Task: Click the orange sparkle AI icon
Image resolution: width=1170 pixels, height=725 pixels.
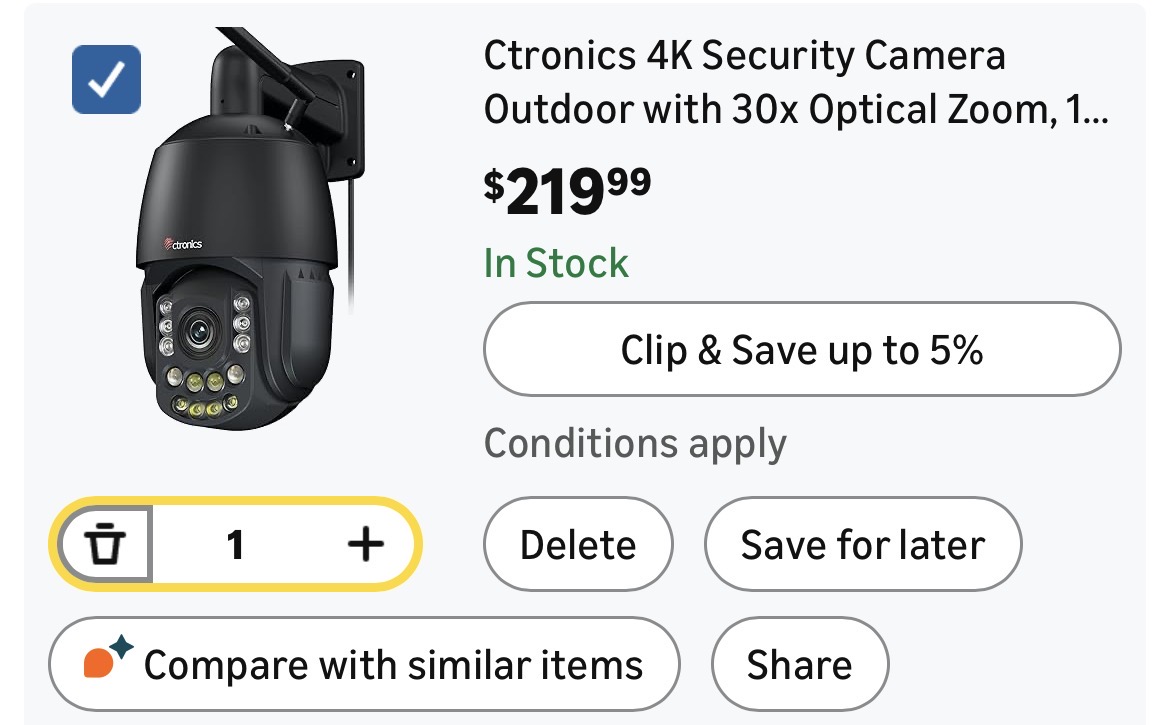Action: [x=106, y=660]
